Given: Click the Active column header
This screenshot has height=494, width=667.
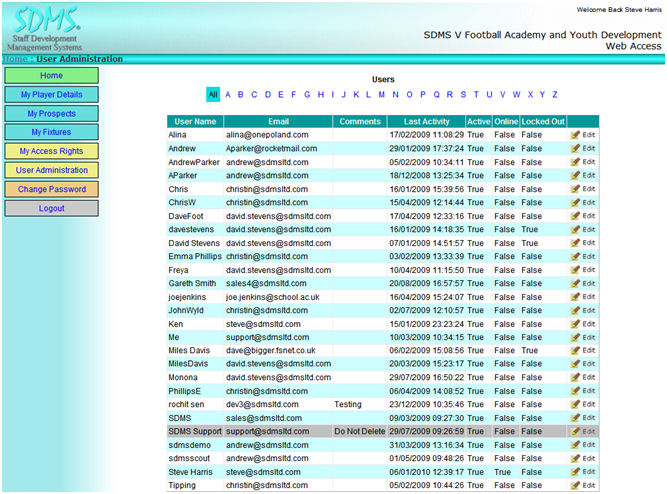Looking at the screenshot, I should pos(479,122).
